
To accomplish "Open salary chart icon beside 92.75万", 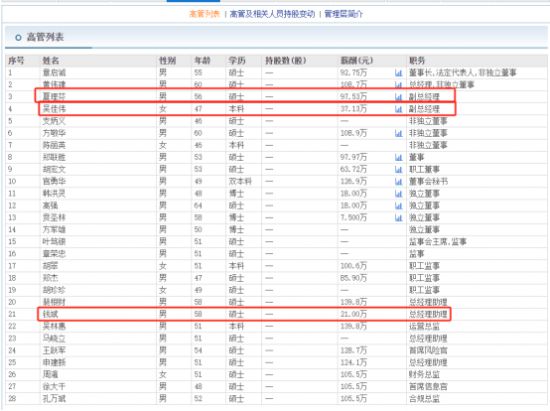I will tap(398, 73).
